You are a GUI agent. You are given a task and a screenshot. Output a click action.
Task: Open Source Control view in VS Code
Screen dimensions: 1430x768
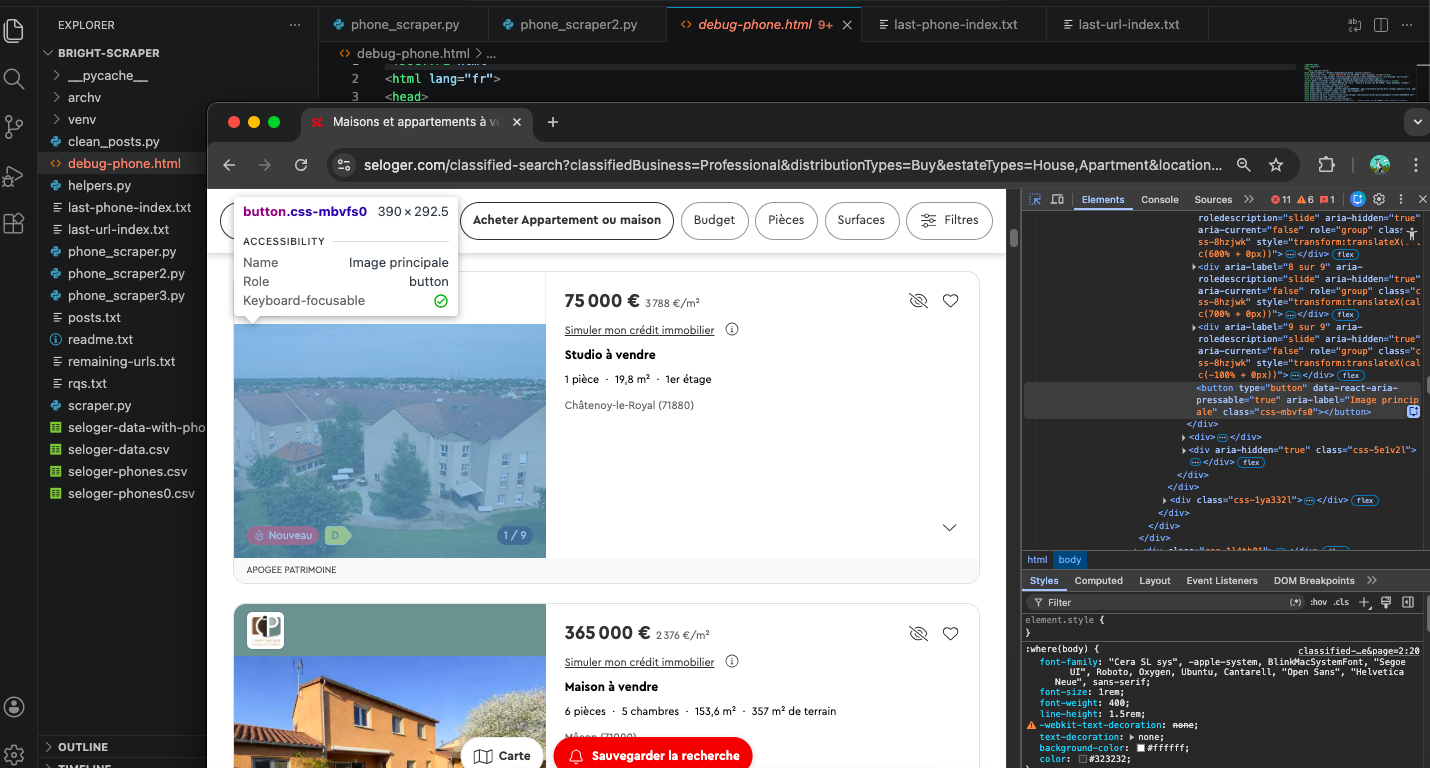pos(14,127)
